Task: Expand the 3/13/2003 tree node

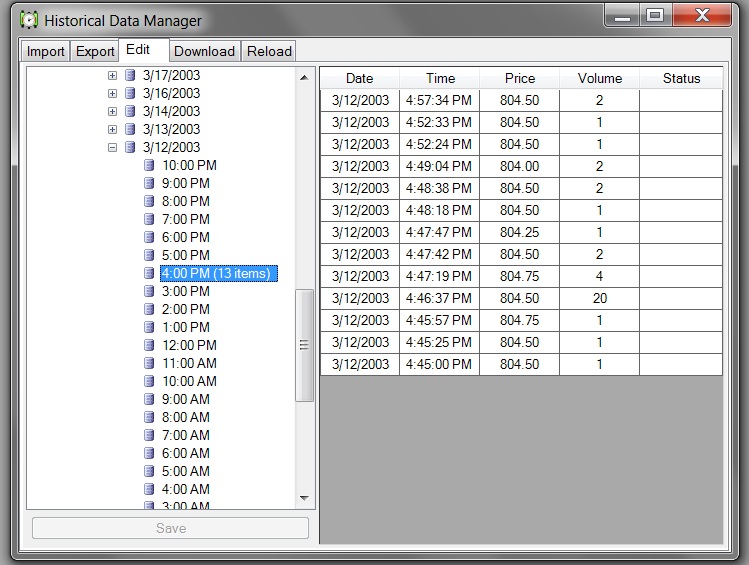Action: (112, 129)
